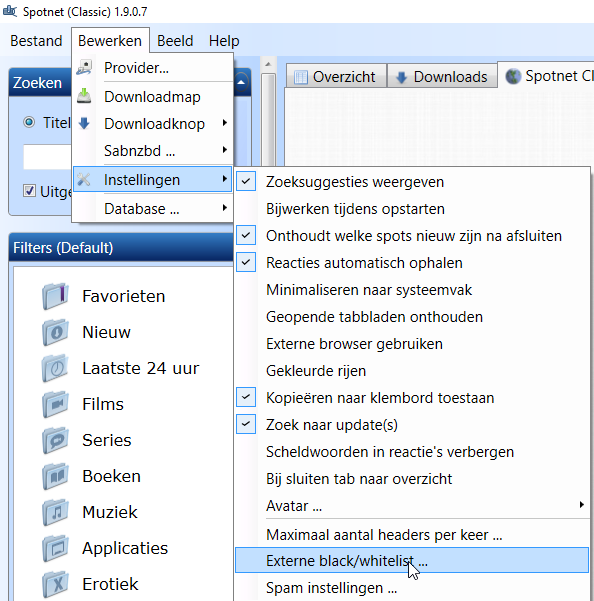Viewport: 594px width, 601px height.
Task: Toggle Zoeksuggesties weergeven option
Action: point(412,182)
